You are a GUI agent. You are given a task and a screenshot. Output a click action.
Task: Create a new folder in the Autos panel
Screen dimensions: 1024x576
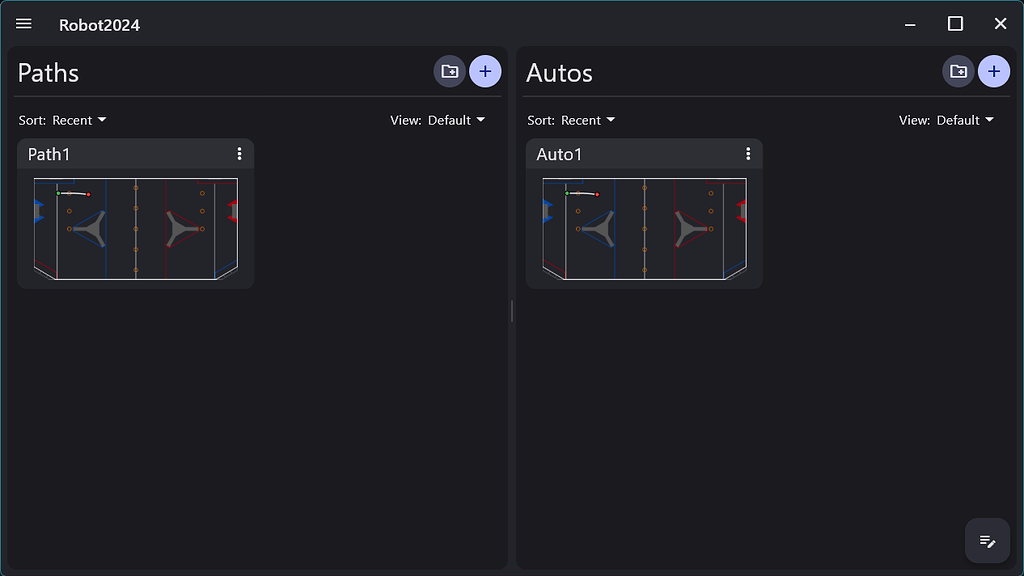coord(958,71)
